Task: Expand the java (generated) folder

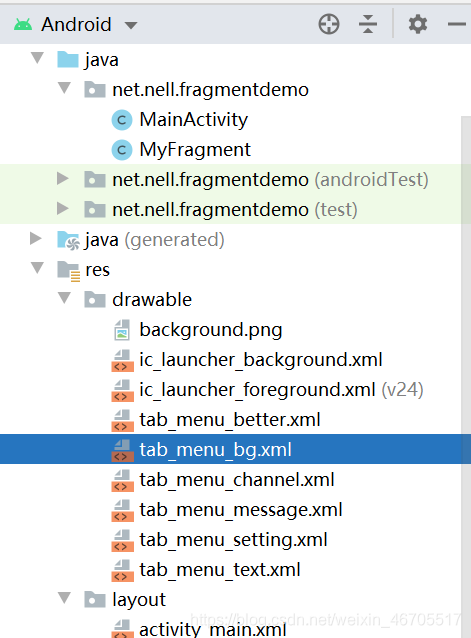Action: (36, 238)
